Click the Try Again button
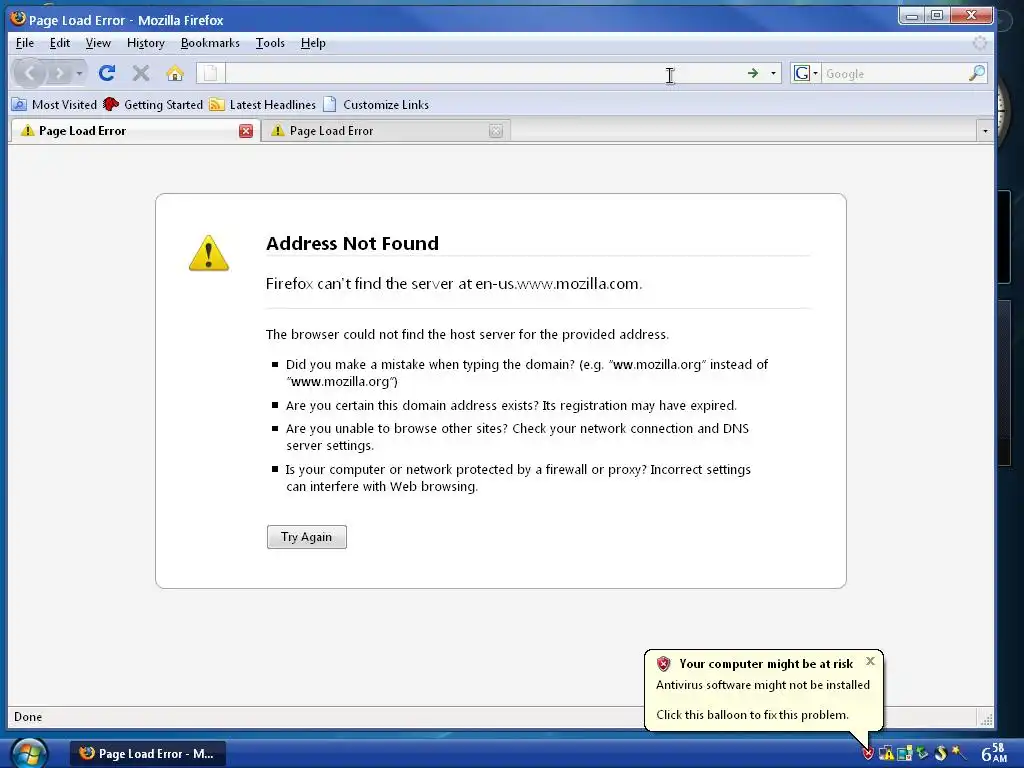1024x768 pixels. click(x=306, y=537)
